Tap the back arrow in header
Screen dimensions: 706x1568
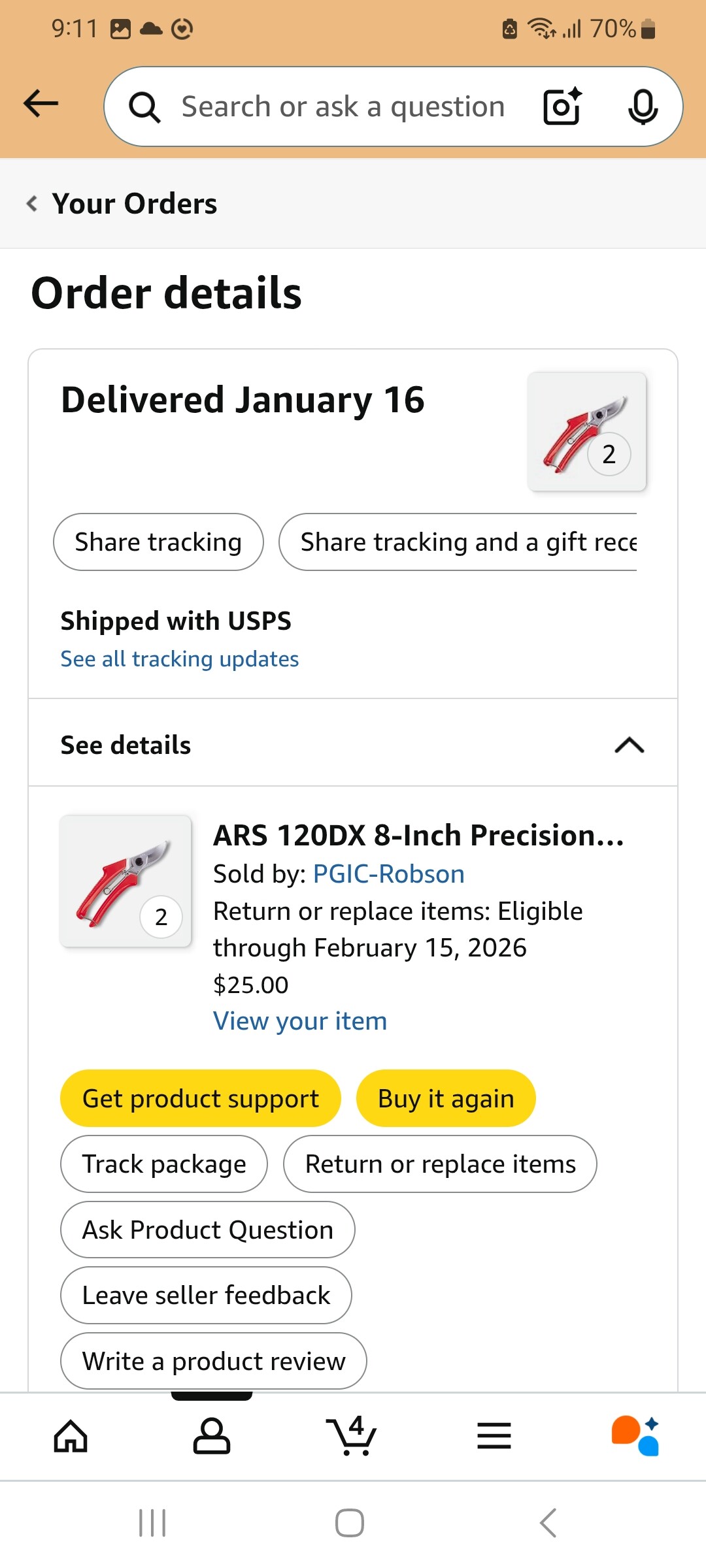(41, 105)
